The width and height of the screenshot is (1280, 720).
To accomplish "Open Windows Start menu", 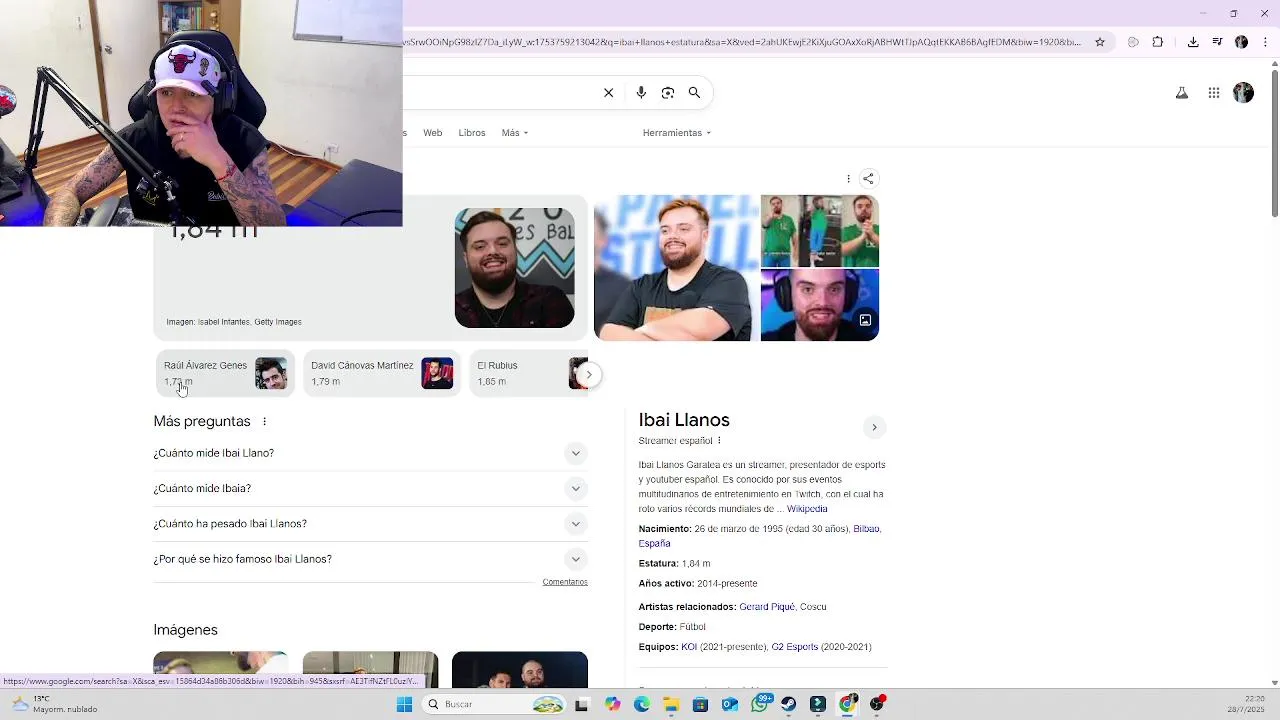I will (405, 704).
